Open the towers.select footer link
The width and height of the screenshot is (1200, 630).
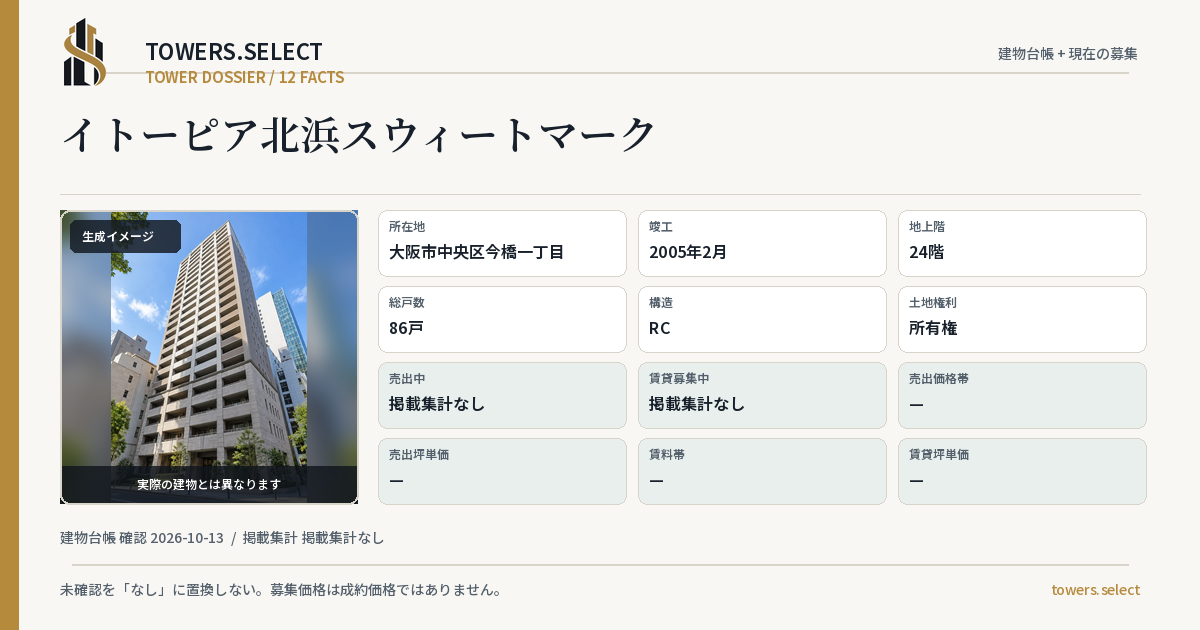point(1095,590)
